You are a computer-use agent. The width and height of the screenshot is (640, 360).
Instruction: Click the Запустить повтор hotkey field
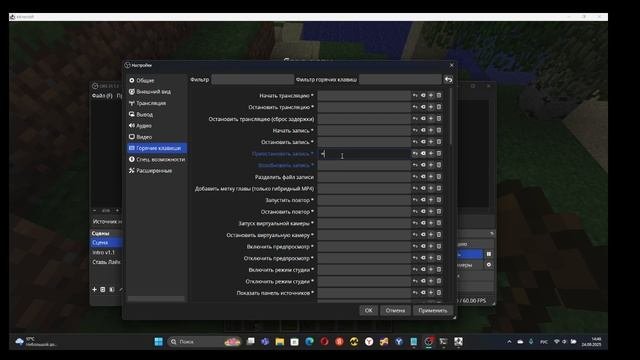(x=364, y=200)
